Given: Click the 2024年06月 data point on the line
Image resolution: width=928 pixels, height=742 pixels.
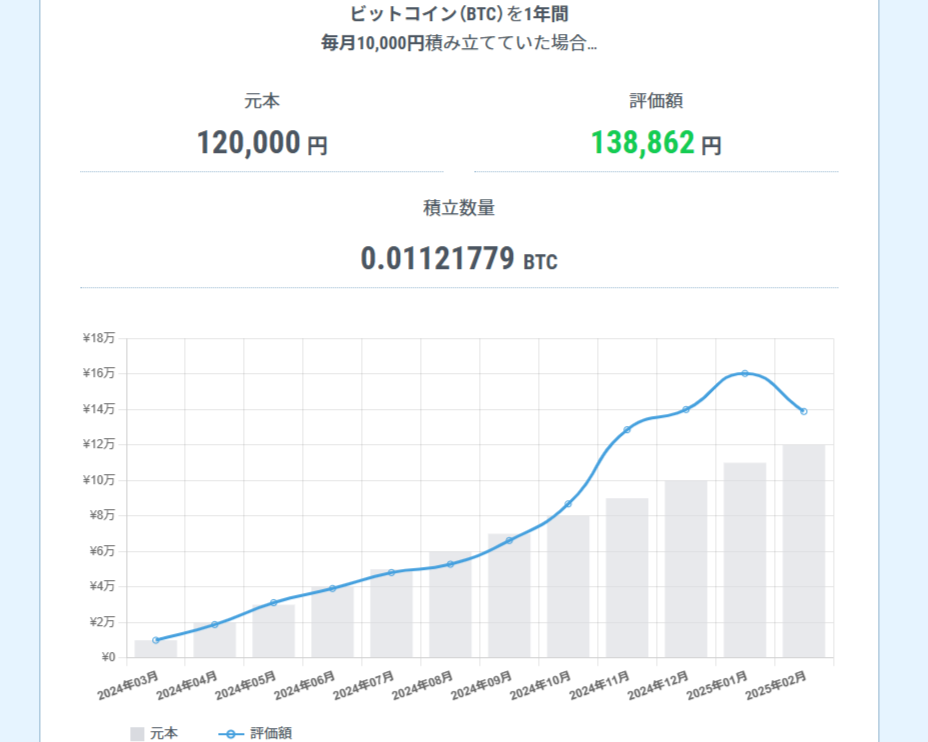Looking at the screenshot, I should tap(333, 589).
